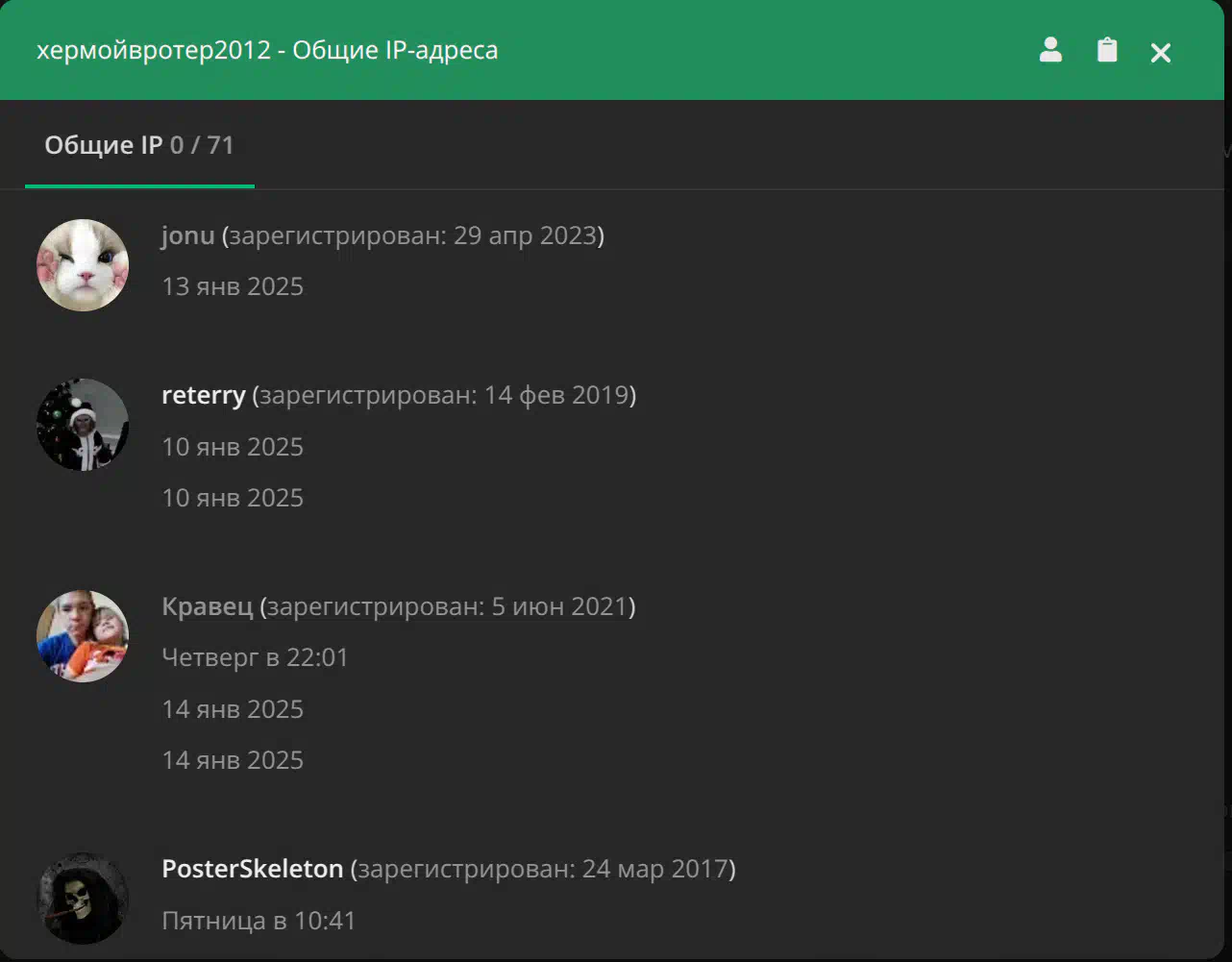
Task: Open the jonu username link
Action: pyautogui.click(x=188, y=235)
